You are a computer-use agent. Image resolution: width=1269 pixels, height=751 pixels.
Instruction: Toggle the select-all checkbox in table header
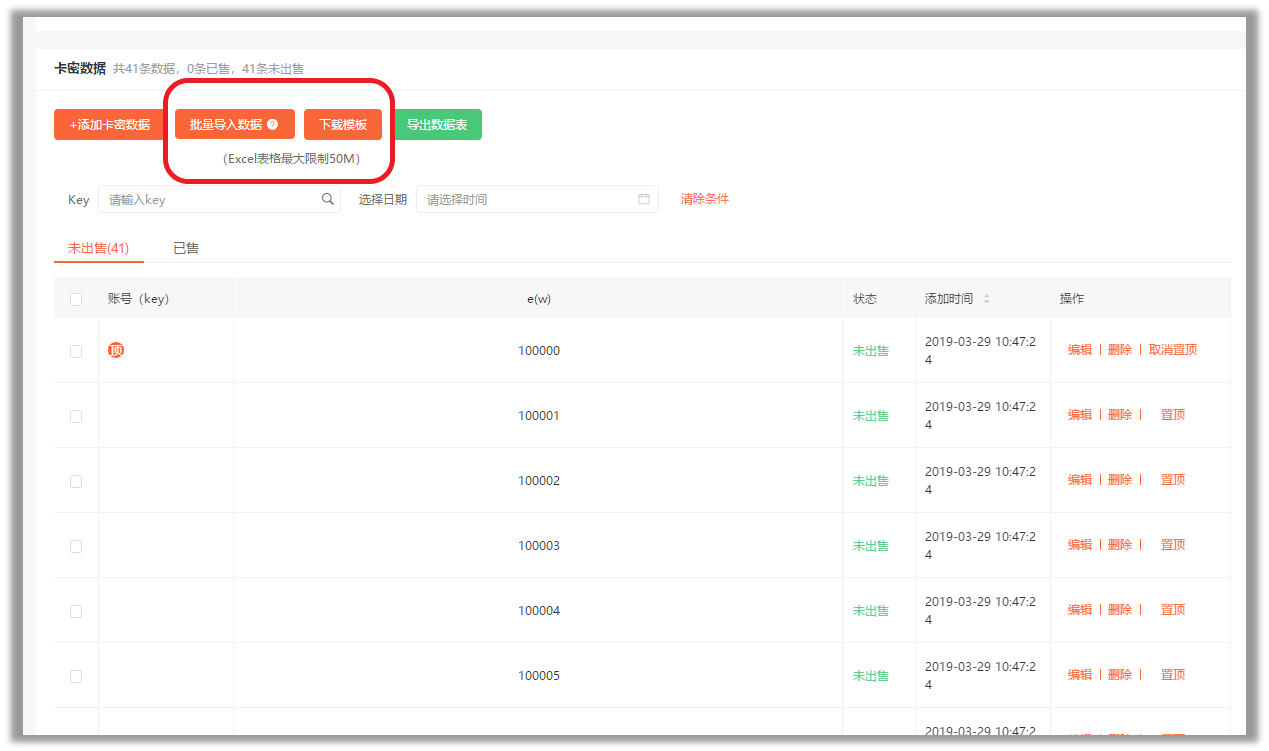[x=76, y=299]
